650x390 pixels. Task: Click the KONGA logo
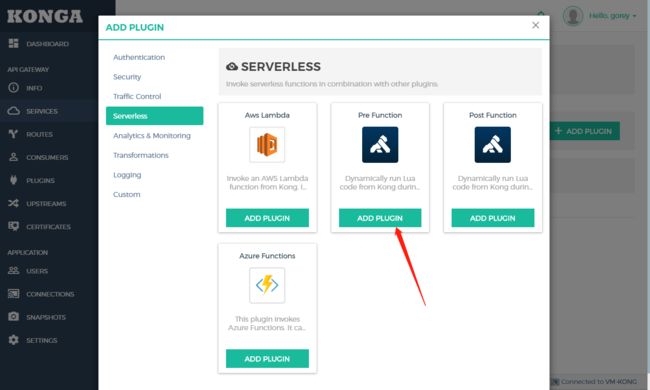point(45,16)
